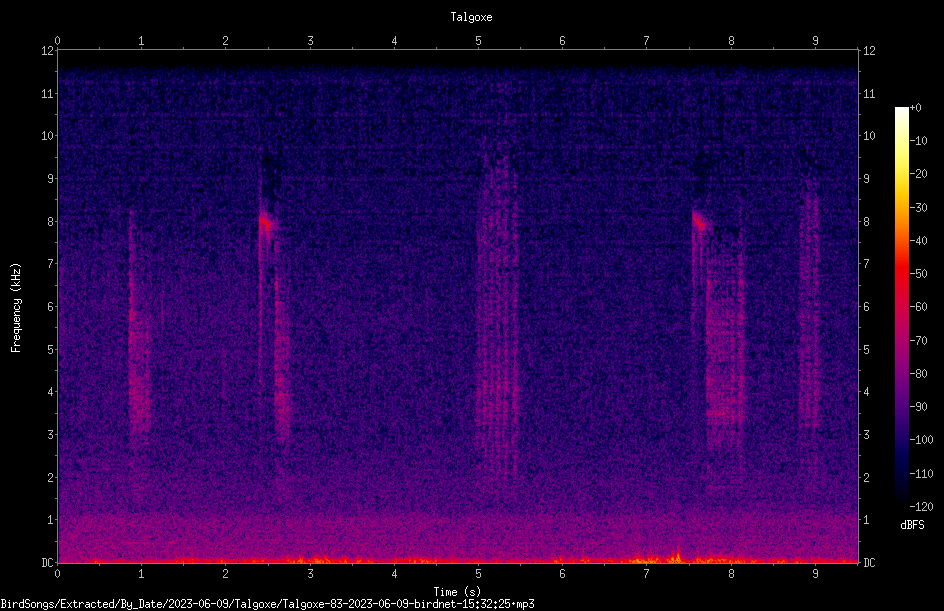Click the "-50" value on the color scale
The image size is (944, 611).
click(918, 274)
